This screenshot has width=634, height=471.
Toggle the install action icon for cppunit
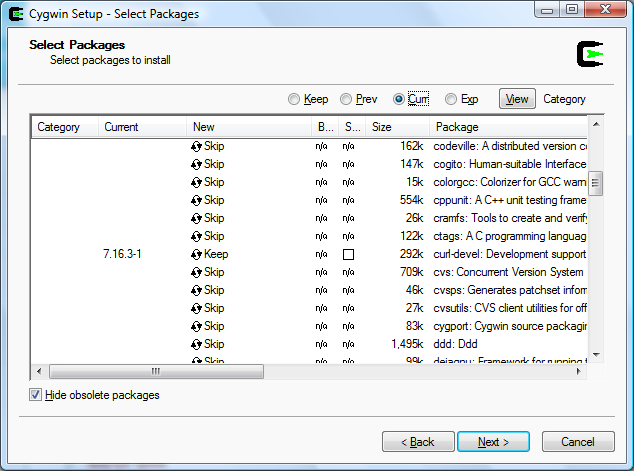[196, 200]
